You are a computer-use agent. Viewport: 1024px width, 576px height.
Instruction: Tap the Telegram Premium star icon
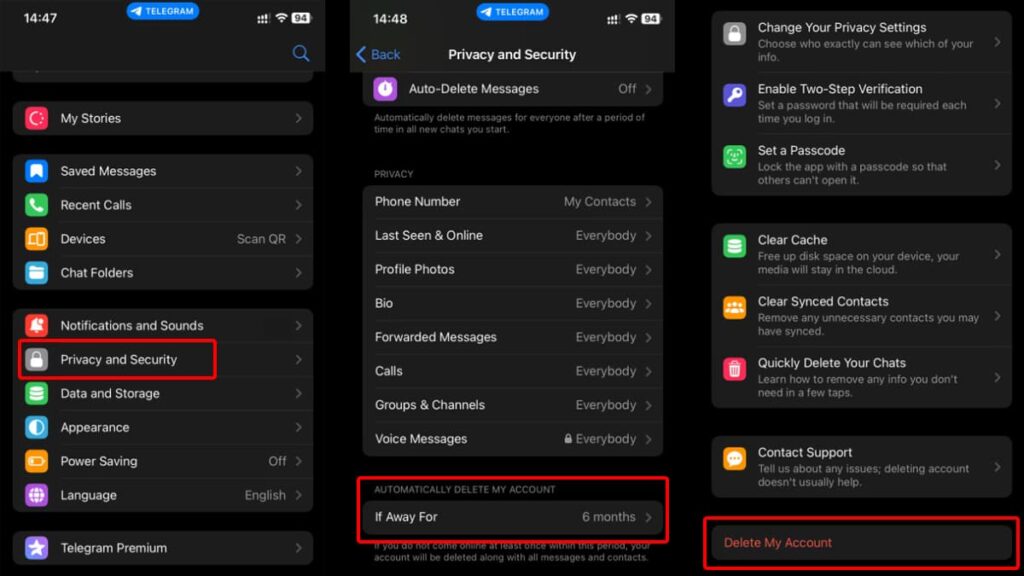(37, 548)
